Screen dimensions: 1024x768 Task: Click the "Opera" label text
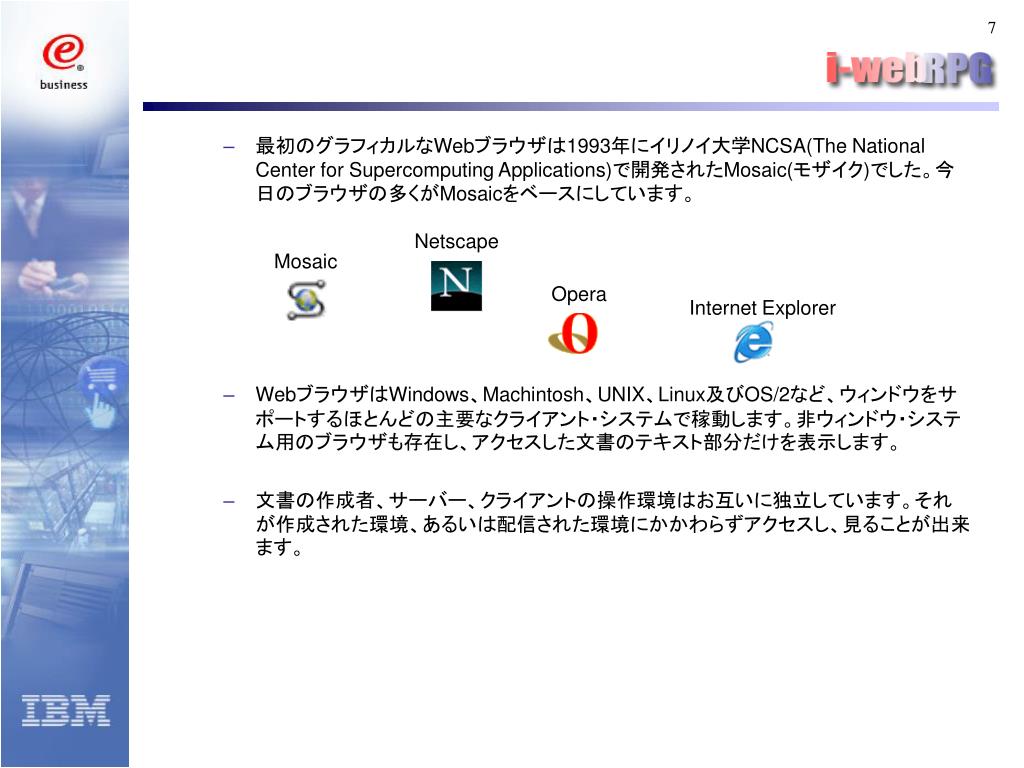[579, 295]
